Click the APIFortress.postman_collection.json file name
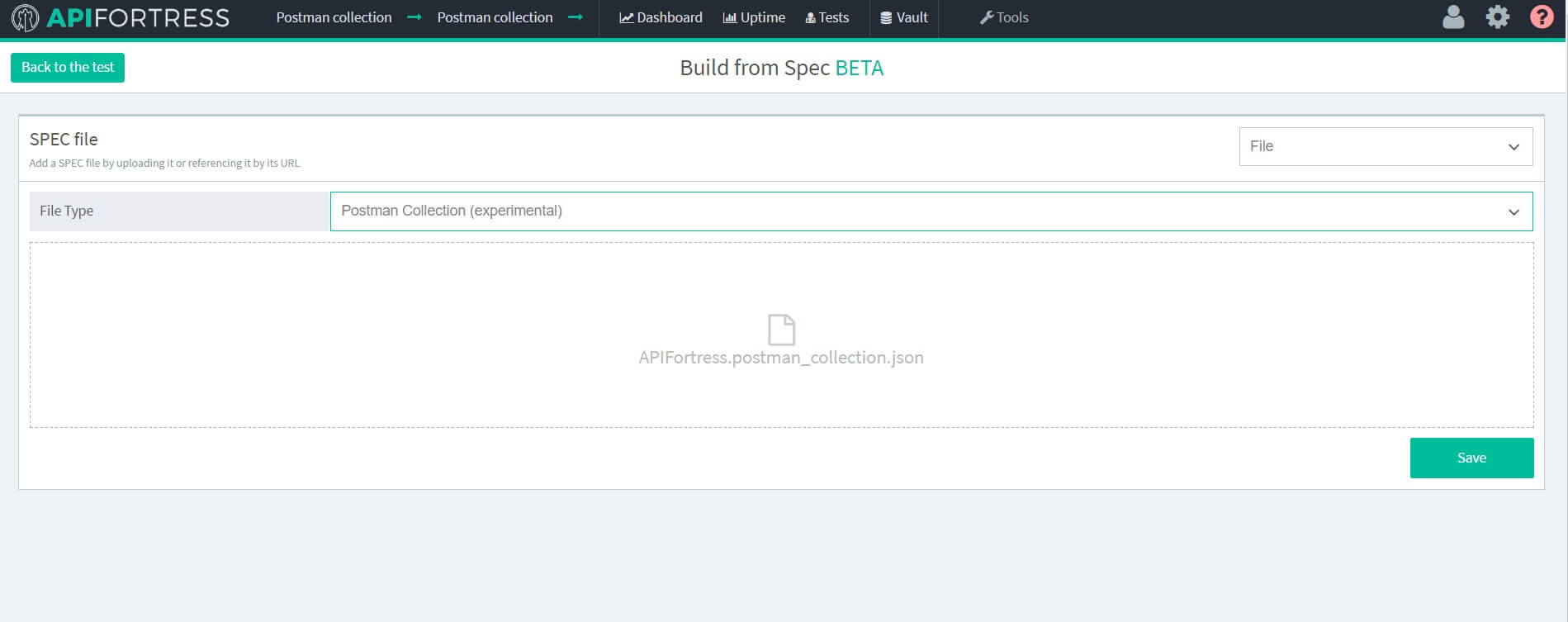The height and width of the screenshot is (622, 1568). [x=781, y=358]
